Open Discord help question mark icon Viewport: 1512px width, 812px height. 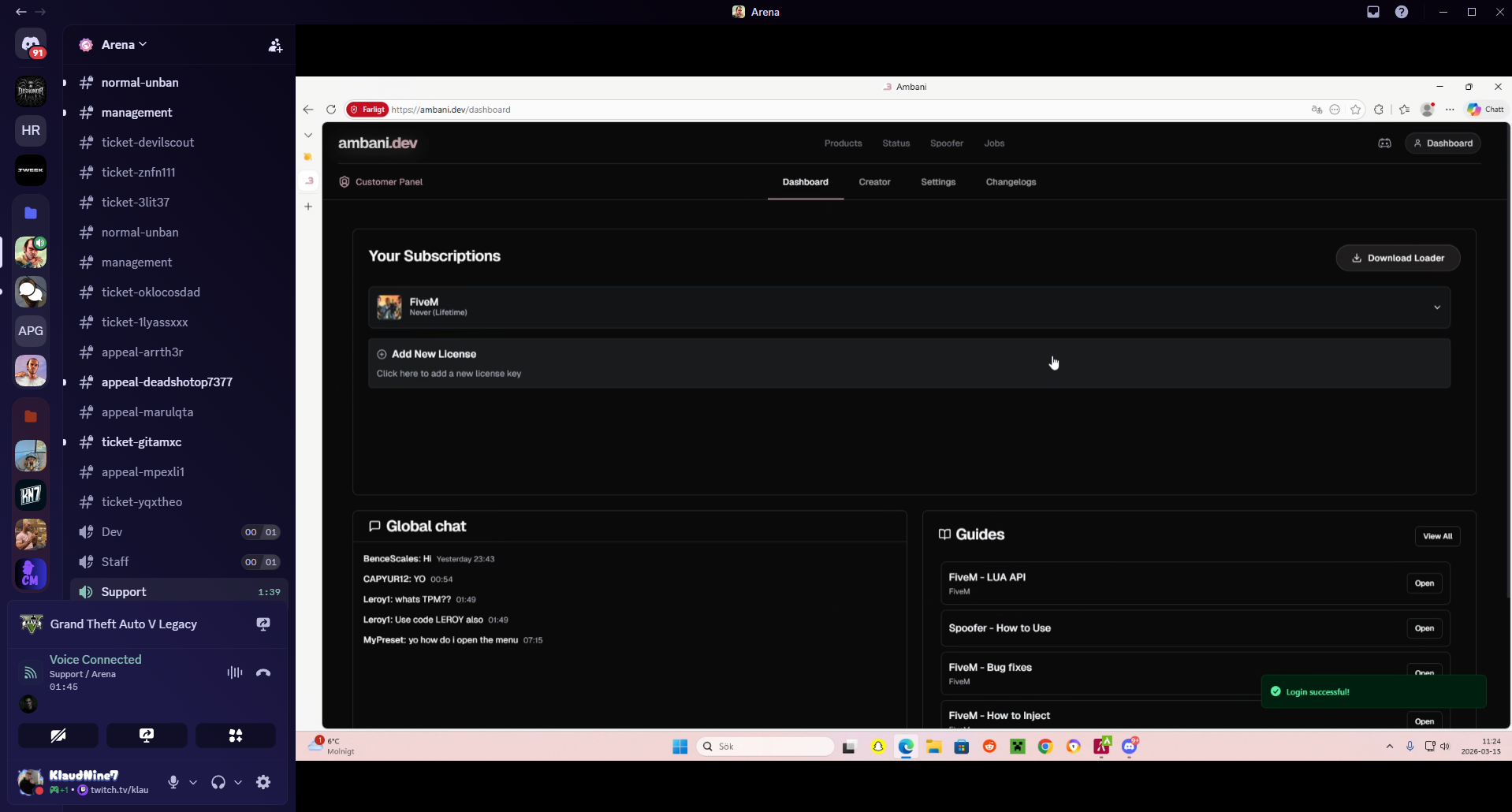tap(1402, 12)
